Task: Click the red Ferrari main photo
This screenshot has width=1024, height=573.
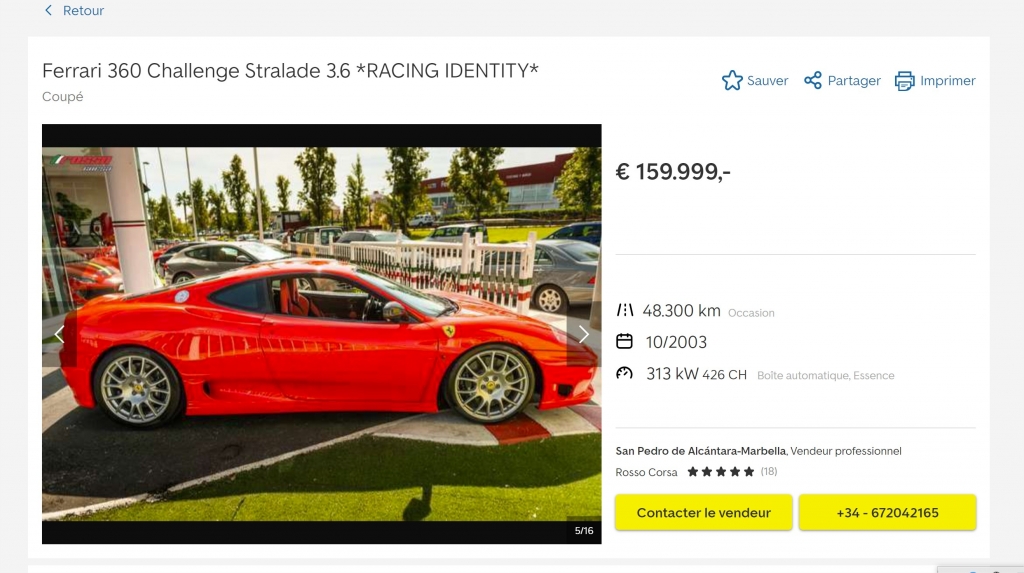Action: (x=321, y=334)
